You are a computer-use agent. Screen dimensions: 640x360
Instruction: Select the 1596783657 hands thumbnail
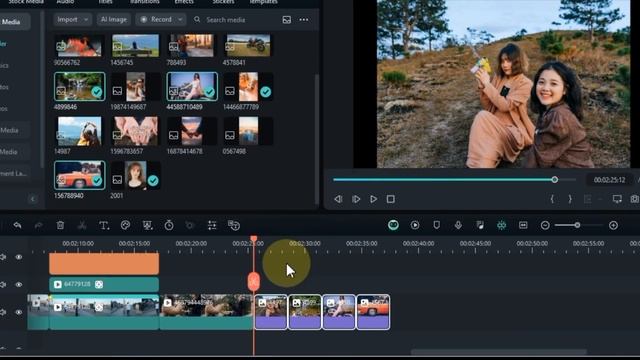tap(136, 131)
